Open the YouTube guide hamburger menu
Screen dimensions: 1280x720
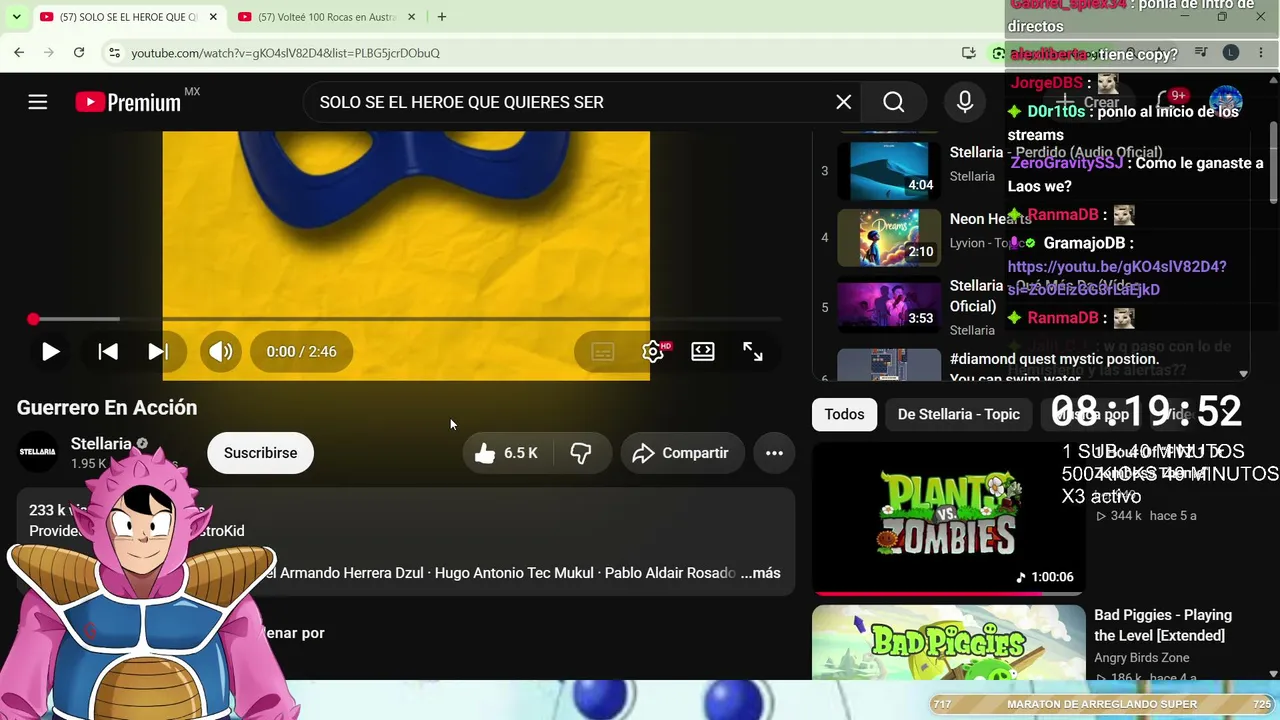coord(38,102)
